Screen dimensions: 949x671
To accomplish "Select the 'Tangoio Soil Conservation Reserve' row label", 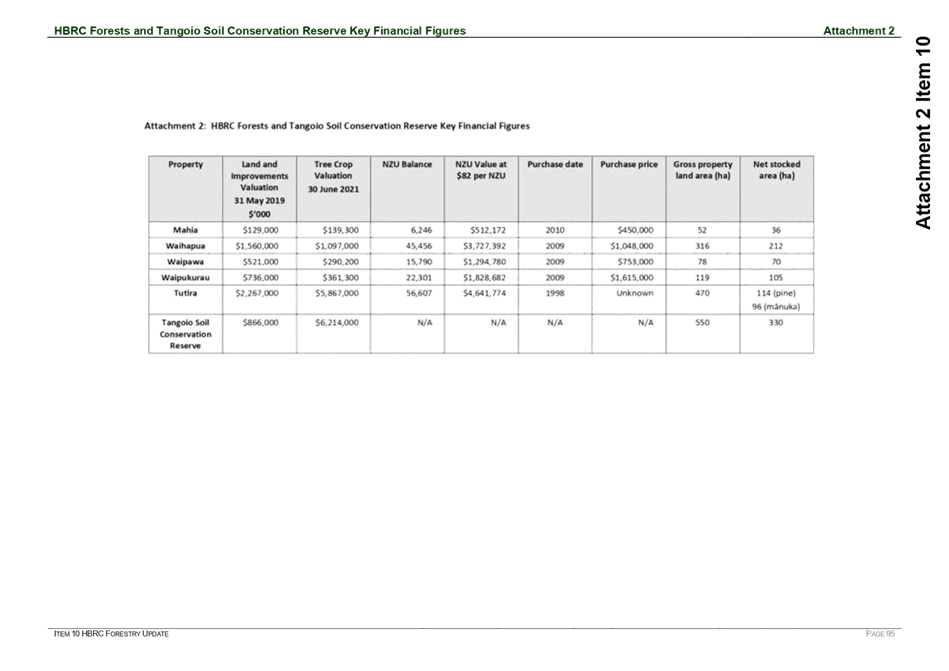I will pos(185,334).
